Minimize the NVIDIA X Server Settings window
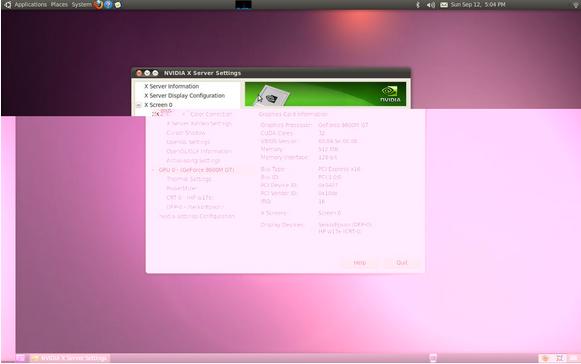Screen dimensions: 581x364 (147, 73)
